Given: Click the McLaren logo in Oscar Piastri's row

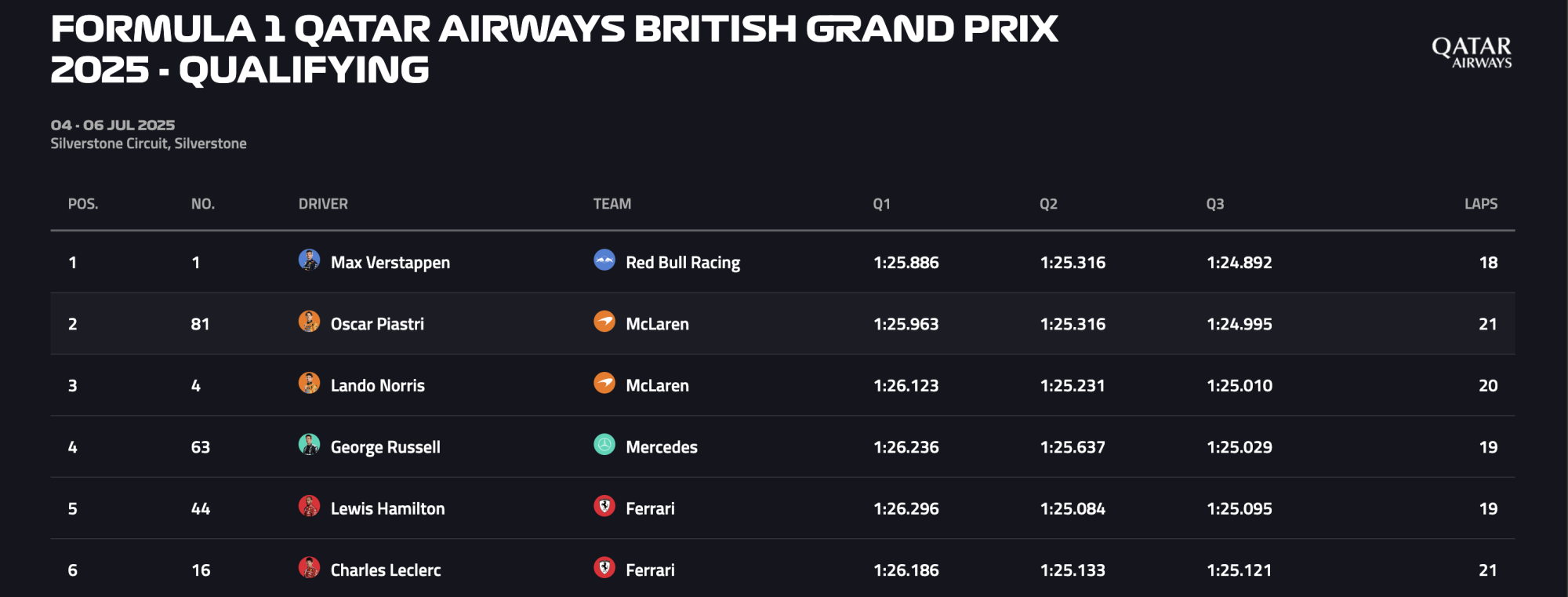Looking at the screenshot, I should pyautogui.click(x=604, y=322).
